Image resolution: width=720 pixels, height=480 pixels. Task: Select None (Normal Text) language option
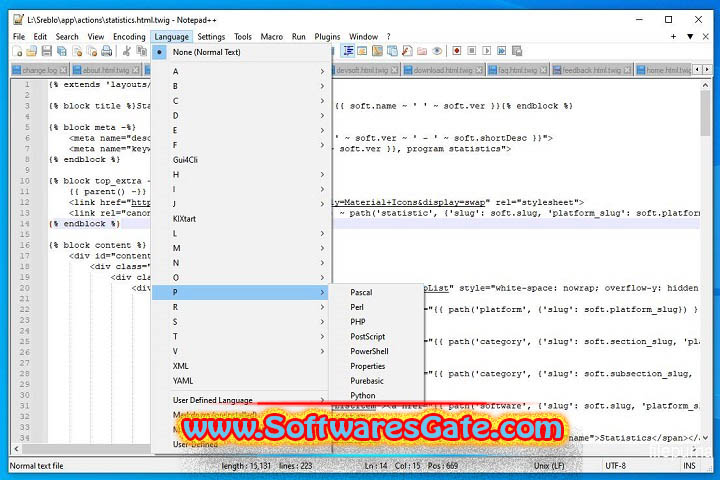pos(241,52)
